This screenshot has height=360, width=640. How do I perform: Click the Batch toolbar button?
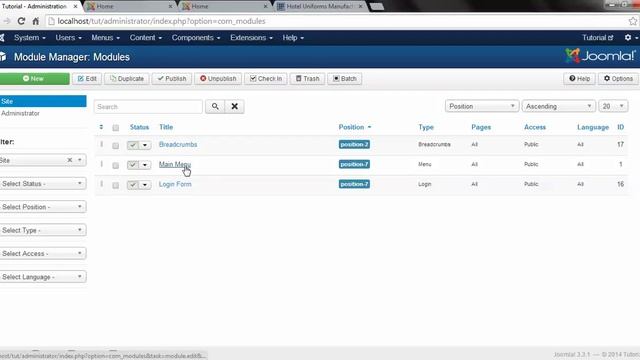(x=344, y=78)
